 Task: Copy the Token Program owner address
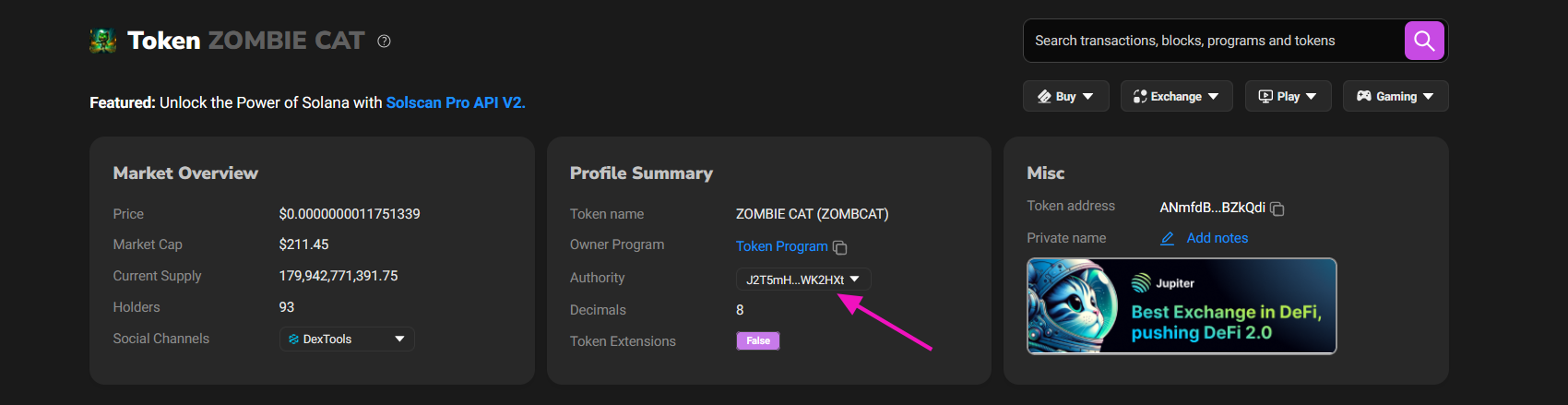840,247
